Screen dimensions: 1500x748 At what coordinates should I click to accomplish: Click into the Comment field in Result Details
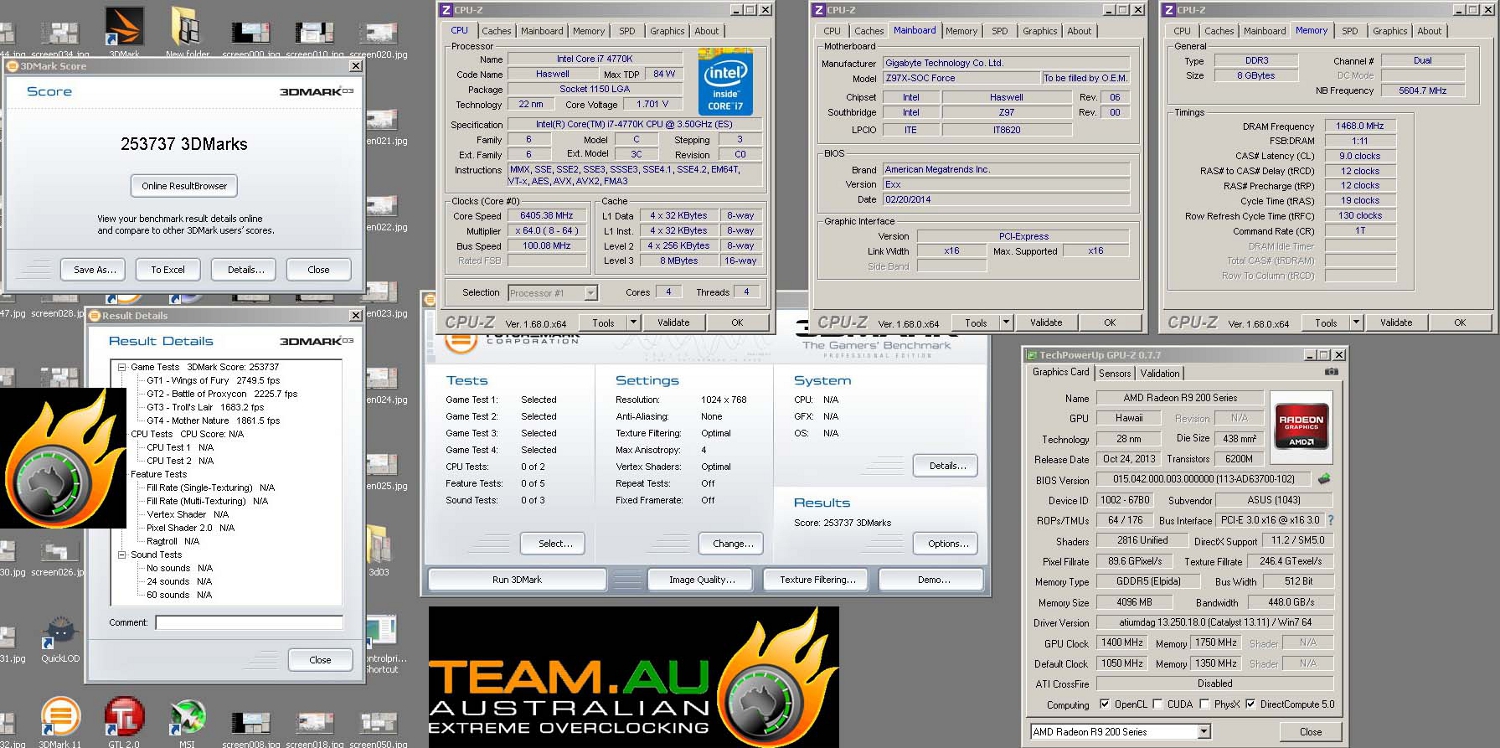point(248,623)
